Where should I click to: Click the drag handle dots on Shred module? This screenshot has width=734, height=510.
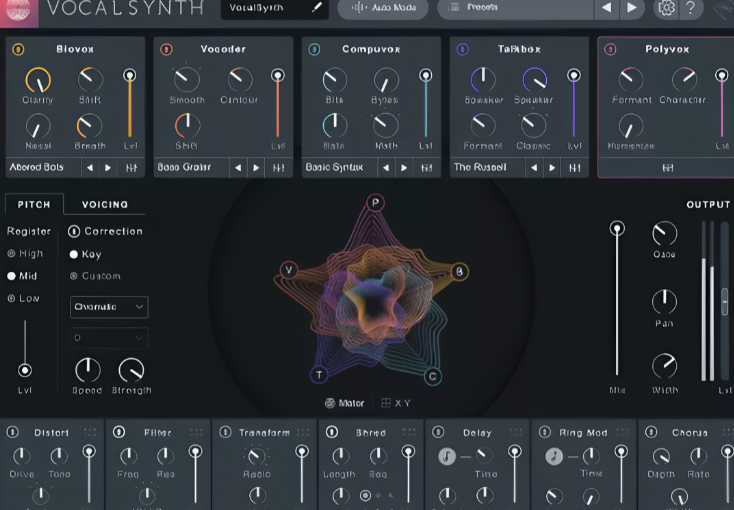pos(409,432)
